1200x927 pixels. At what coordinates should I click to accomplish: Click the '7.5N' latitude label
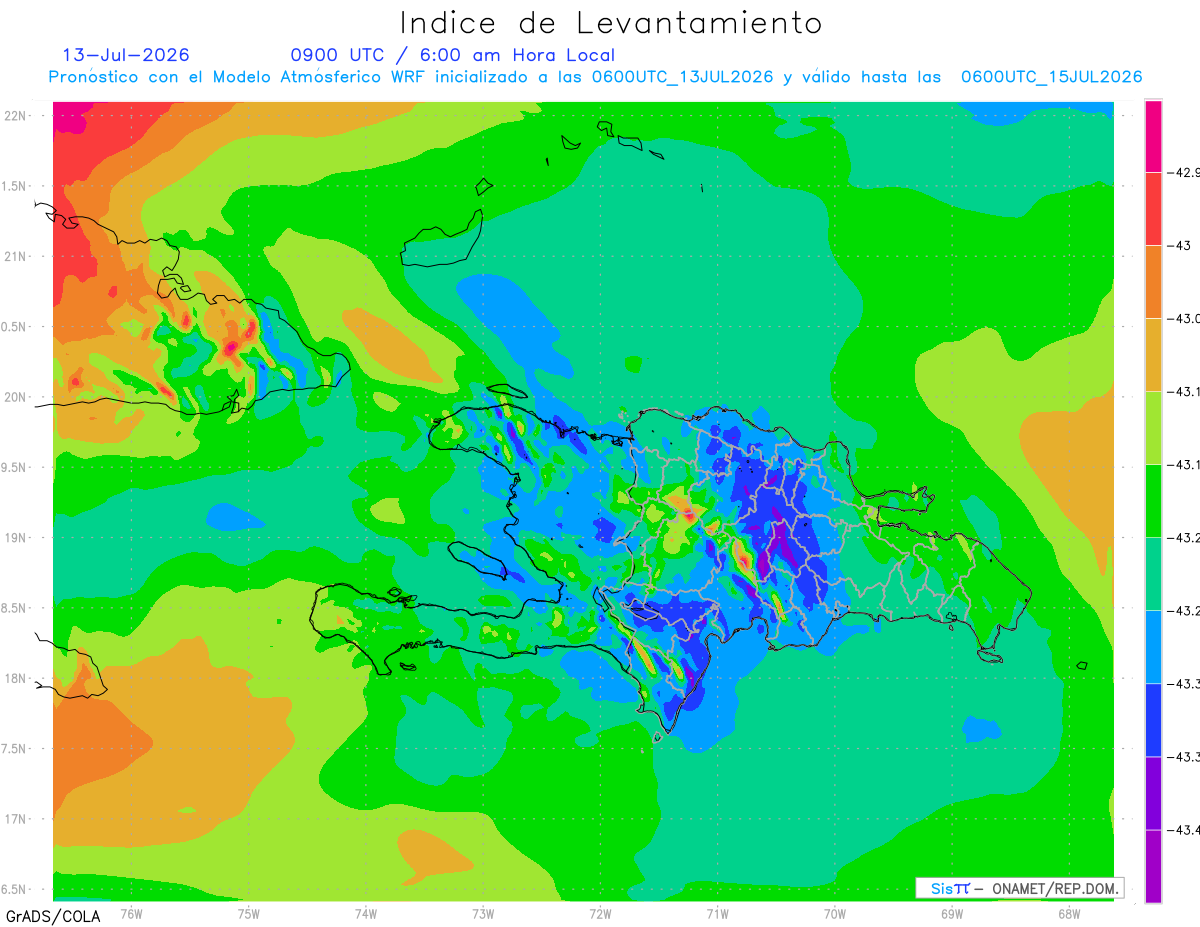[x=15, y=749]
